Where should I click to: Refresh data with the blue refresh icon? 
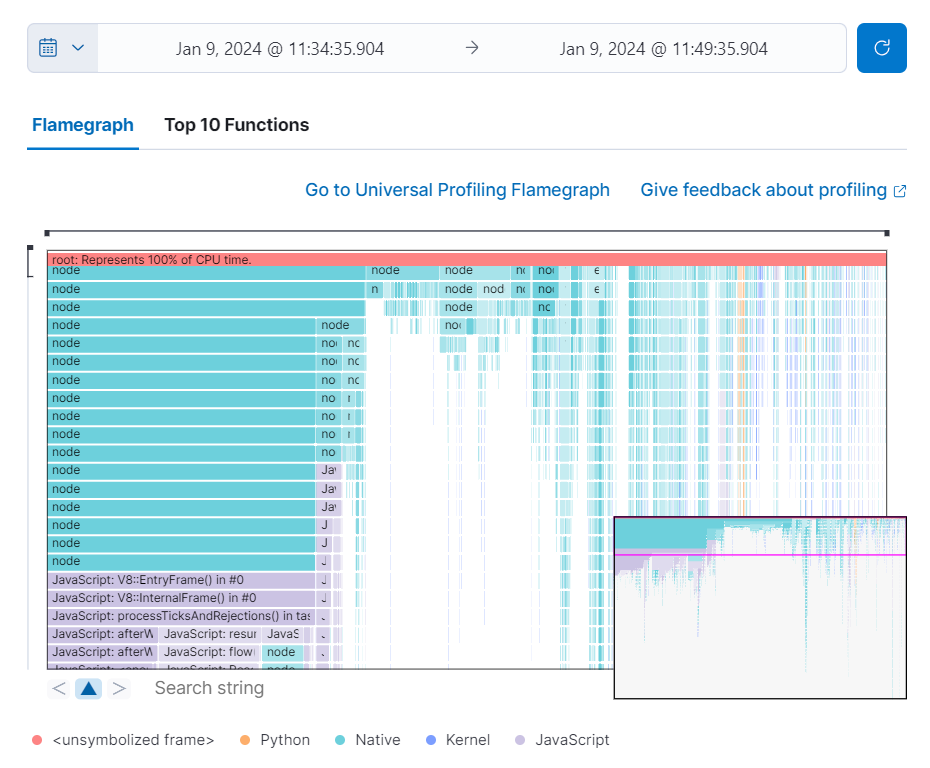881,47
